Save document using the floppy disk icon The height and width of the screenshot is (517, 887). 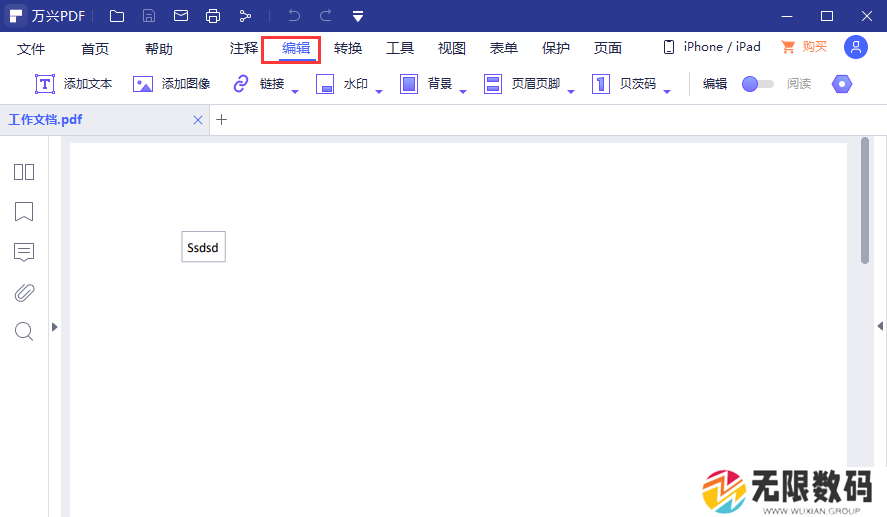[149, 16]
